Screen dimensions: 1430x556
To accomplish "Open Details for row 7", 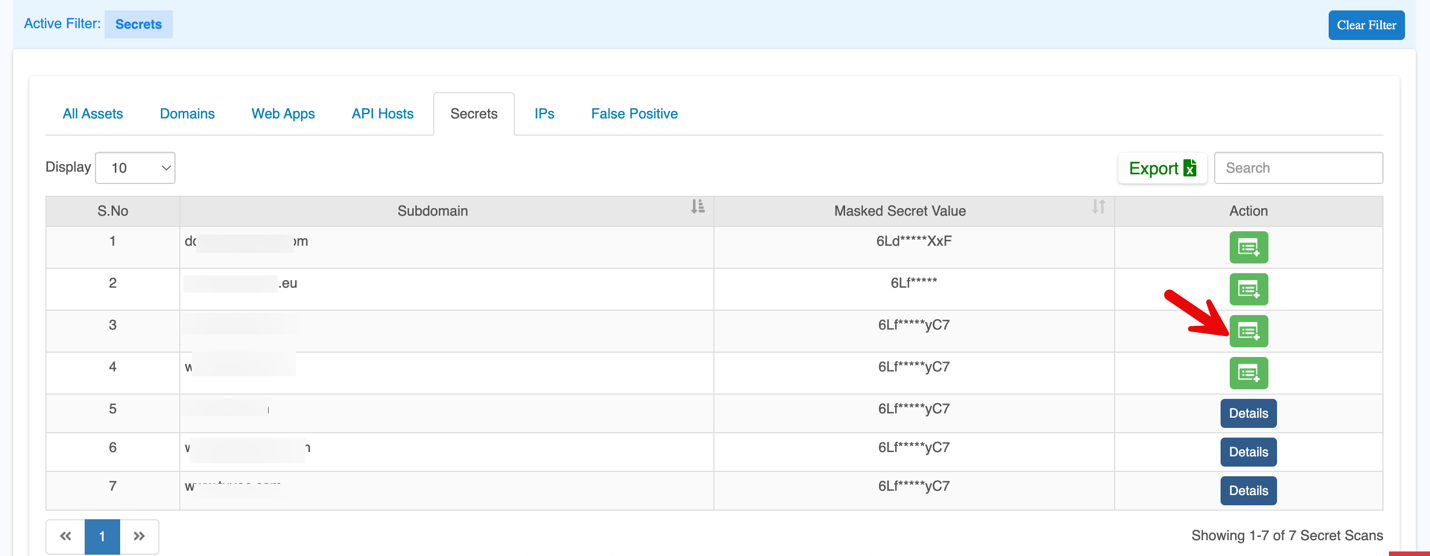I will click(1248, 491).
